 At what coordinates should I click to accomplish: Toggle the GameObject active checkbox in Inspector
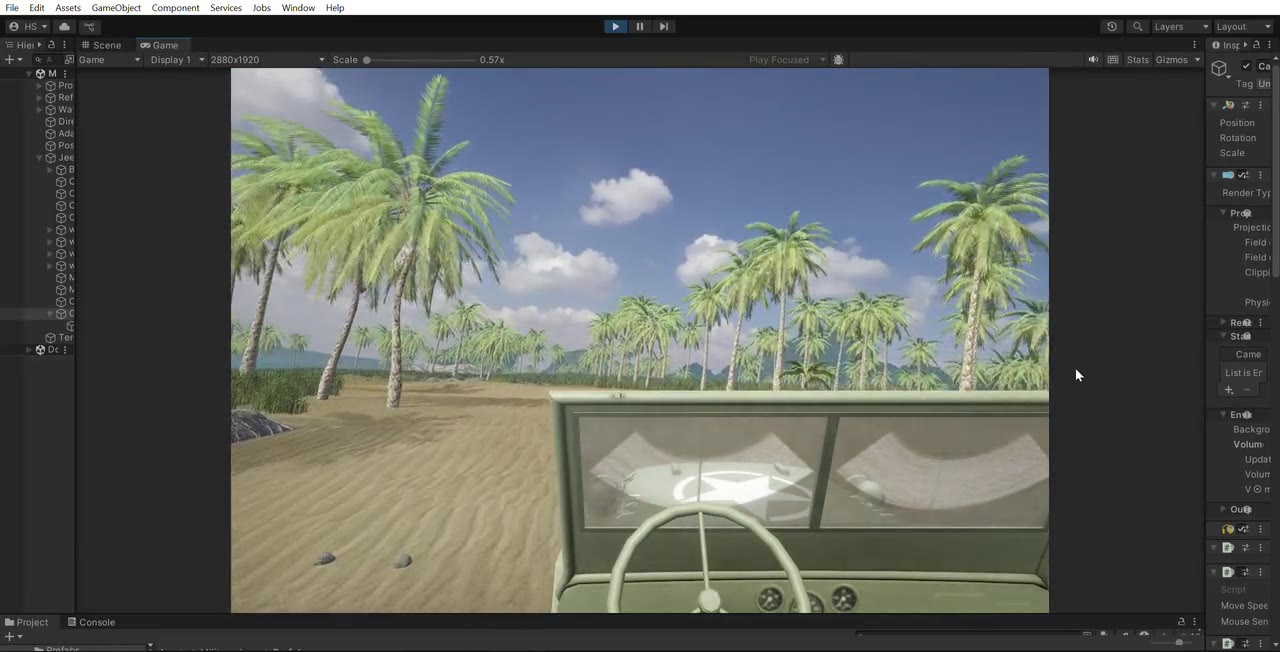click(x=1246, y=66)
